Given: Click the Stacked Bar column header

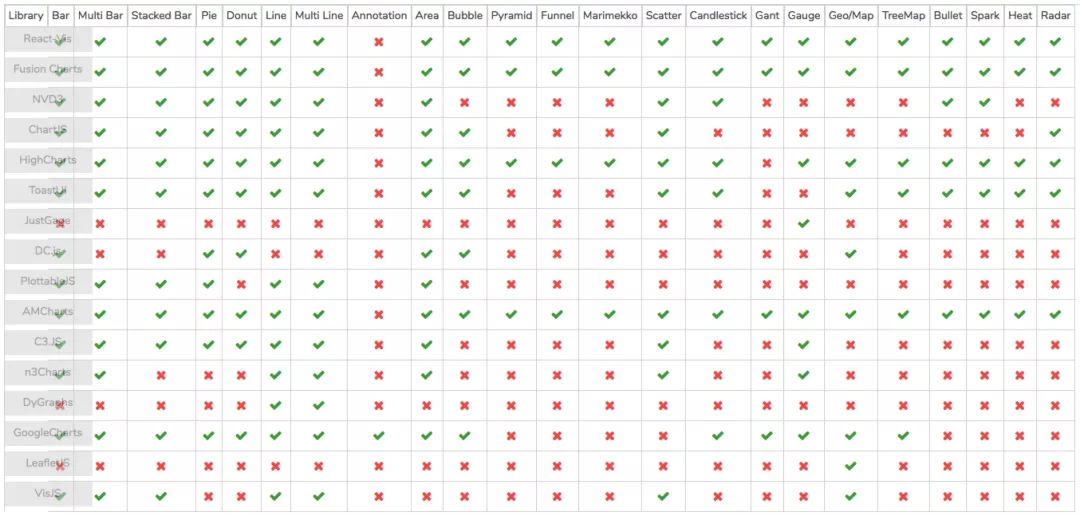Looking at the screenshot, I should pos(161,16).
